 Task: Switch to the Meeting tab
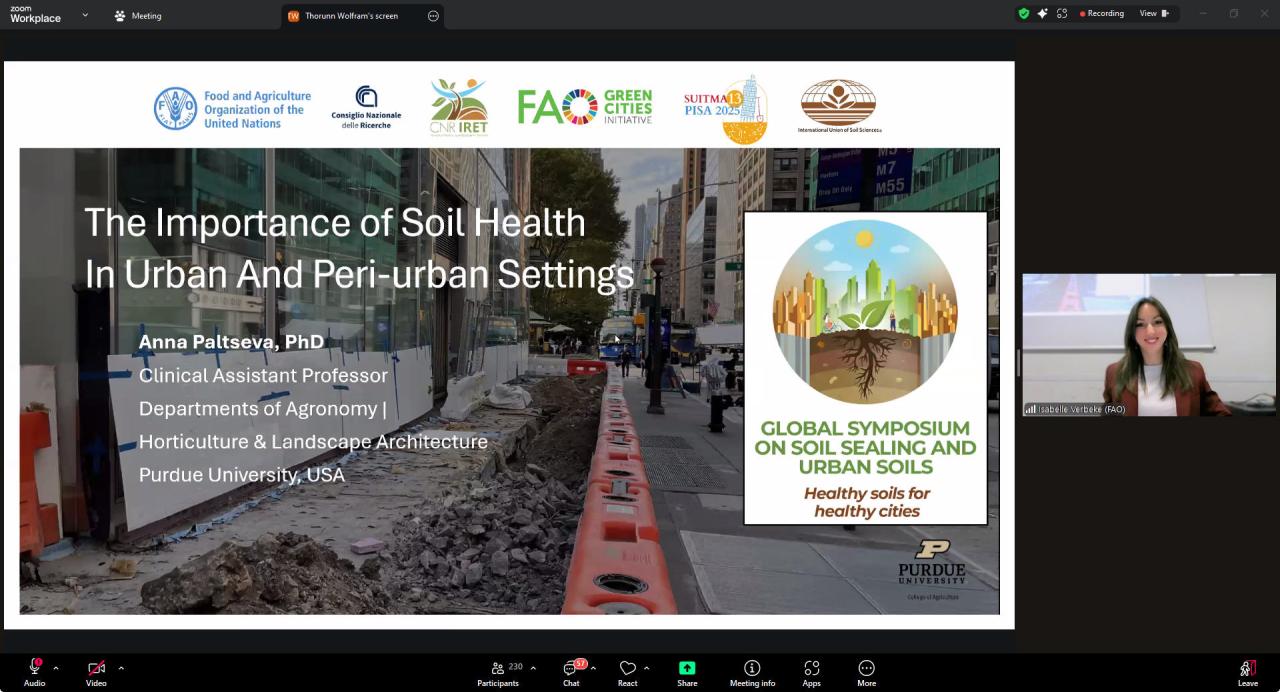coord(138,16)
